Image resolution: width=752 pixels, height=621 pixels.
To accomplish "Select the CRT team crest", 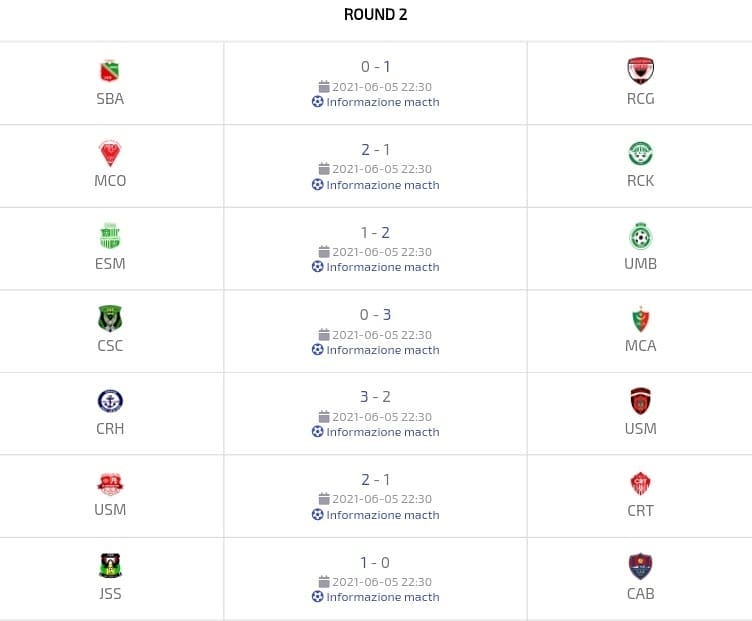I will (640, 483).
